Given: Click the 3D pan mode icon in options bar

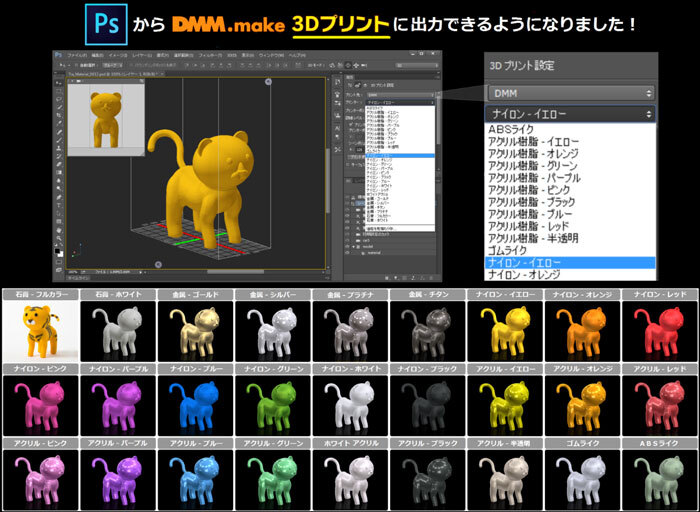Looking at the screenshot, I should [348, 65].
